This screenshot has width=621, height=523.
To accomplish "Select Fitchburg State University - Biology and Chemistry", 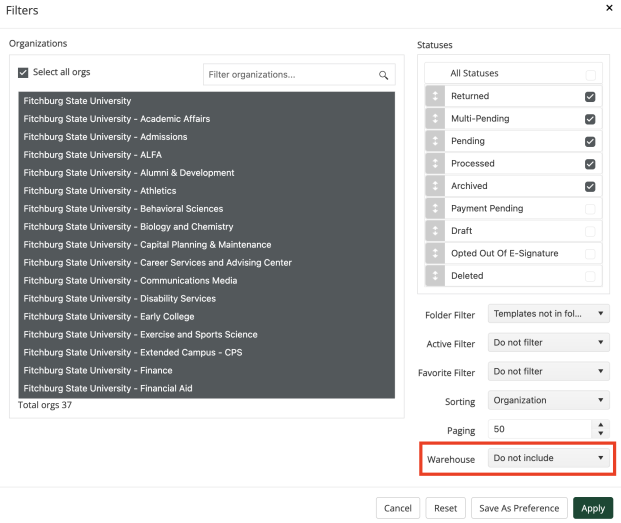I will 206,227.
